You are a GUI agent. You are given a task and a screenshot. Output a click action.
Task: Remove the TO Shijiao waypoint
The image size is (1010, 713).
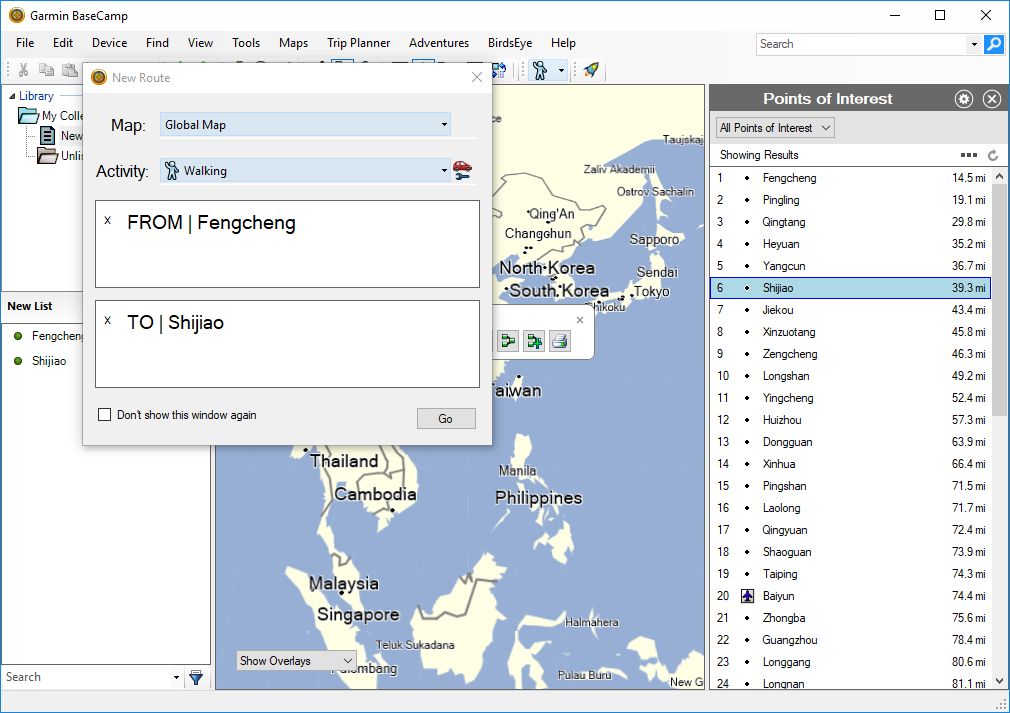point(108,320)
